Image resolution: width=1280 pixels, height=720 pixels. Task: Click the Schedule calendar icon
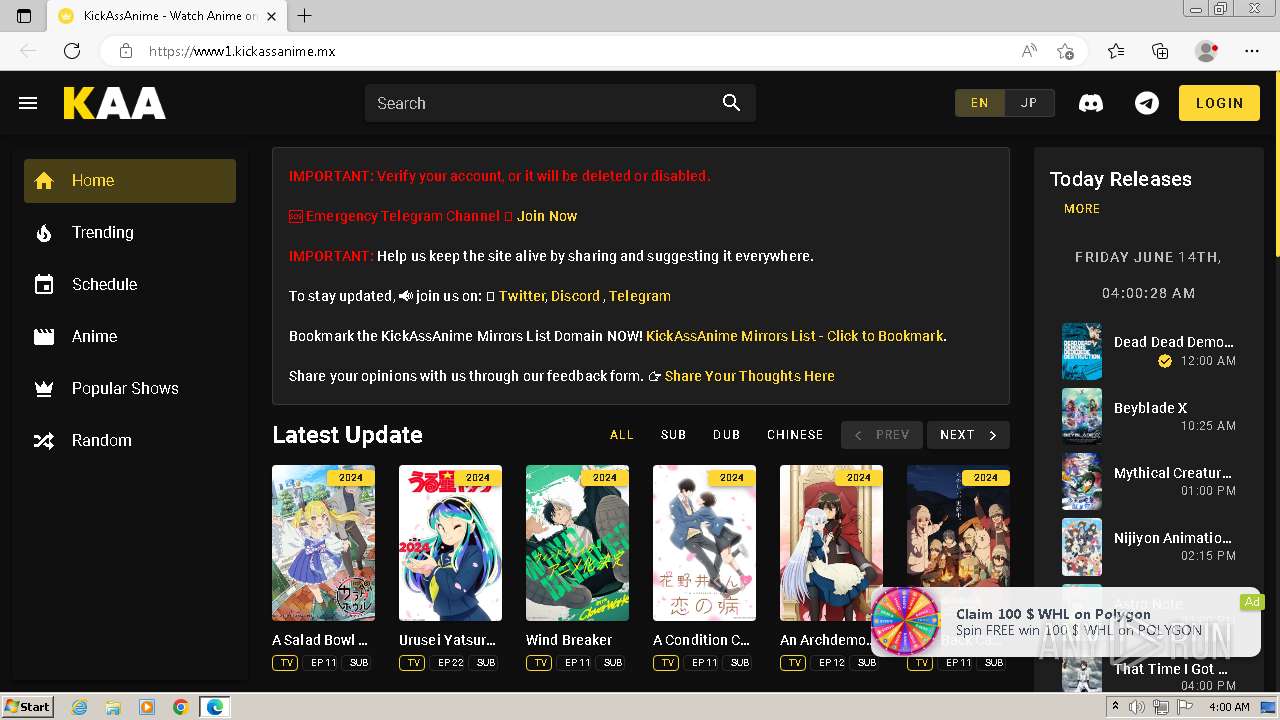pos(44,285)
